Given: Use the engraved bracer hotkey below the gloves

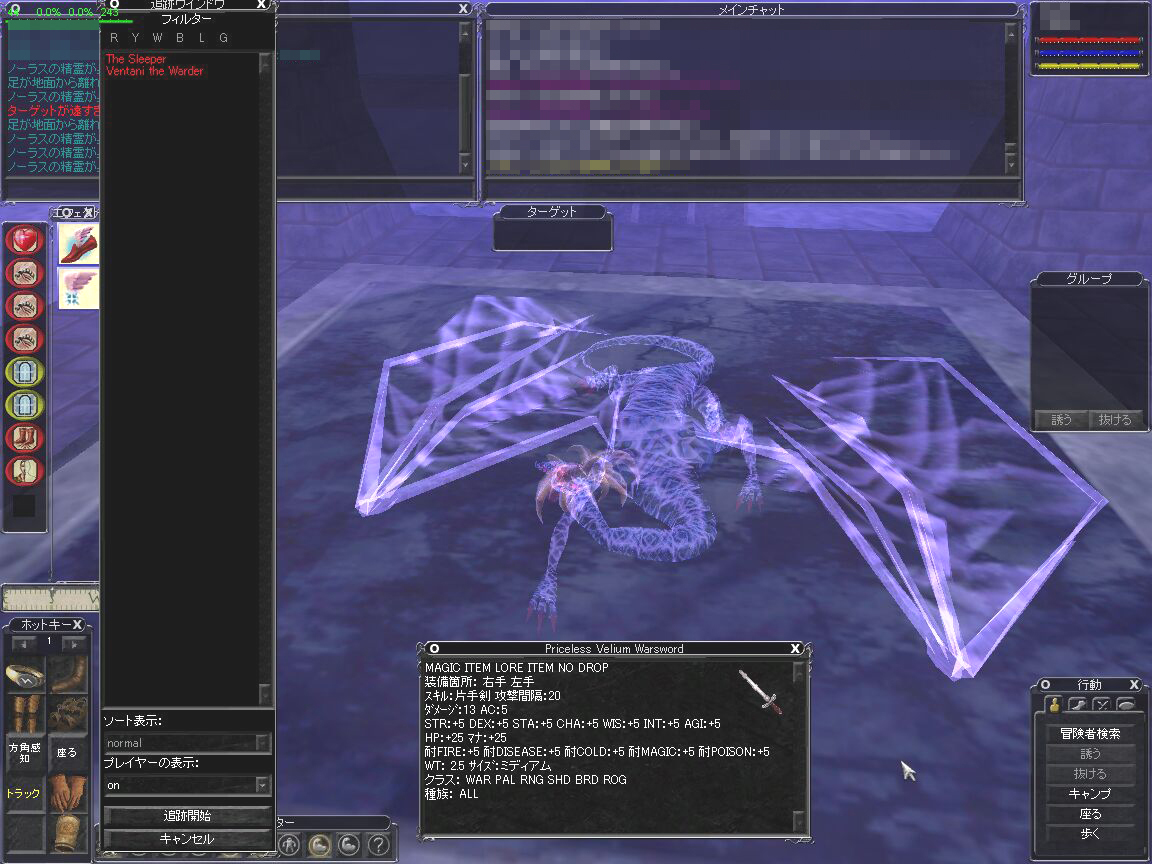Looking at the screenshot, I should point(68,833).
